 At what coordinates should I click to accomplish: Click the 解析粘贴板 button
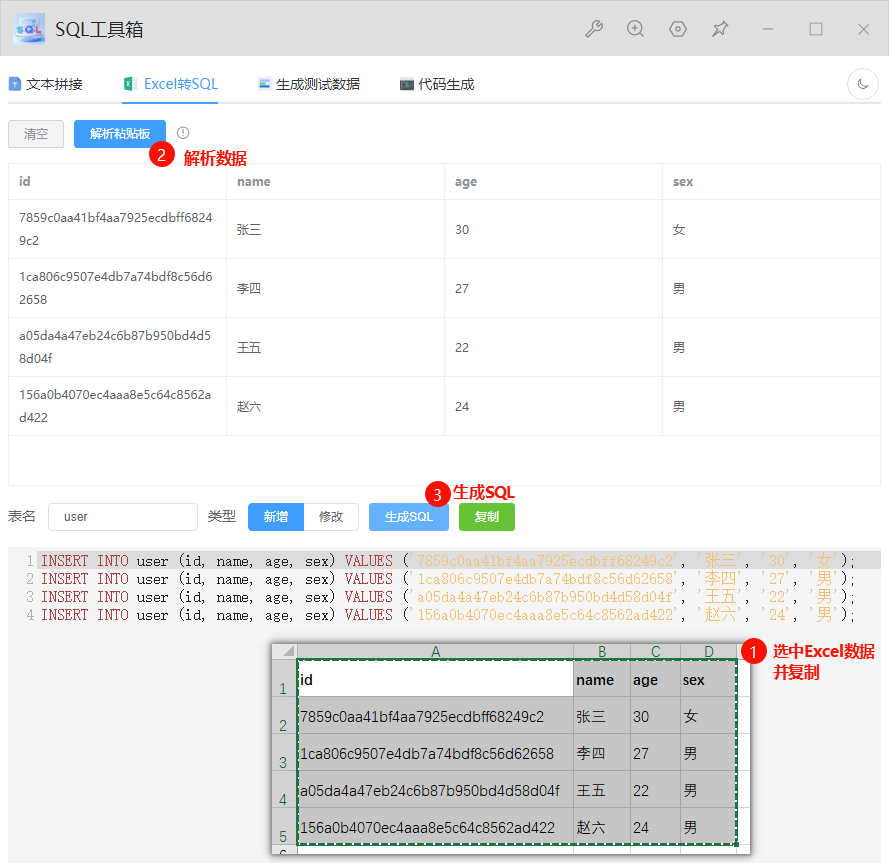tap(120, 134)
